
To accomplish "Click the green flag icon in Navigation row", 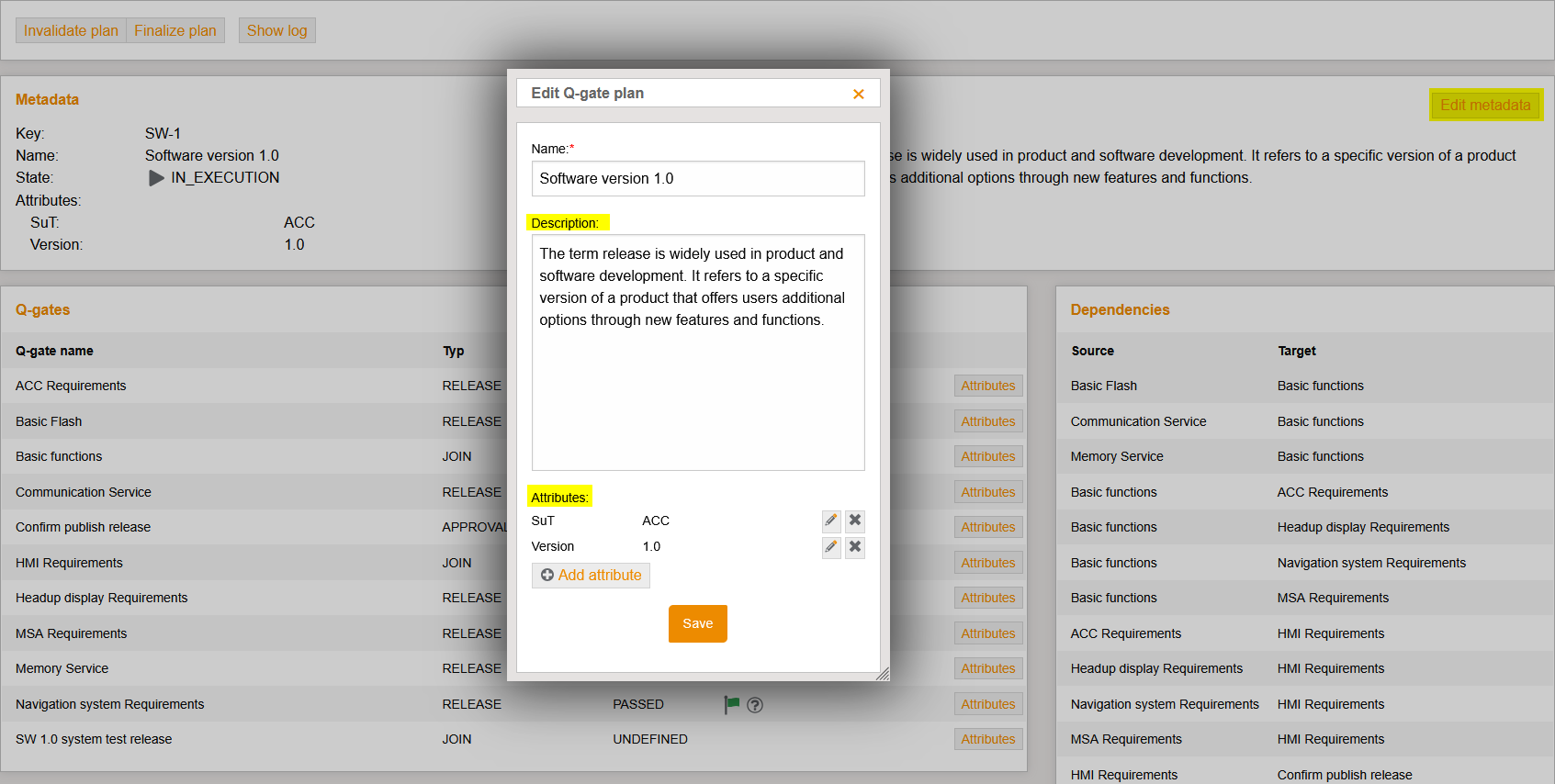I will pos(731,704).
